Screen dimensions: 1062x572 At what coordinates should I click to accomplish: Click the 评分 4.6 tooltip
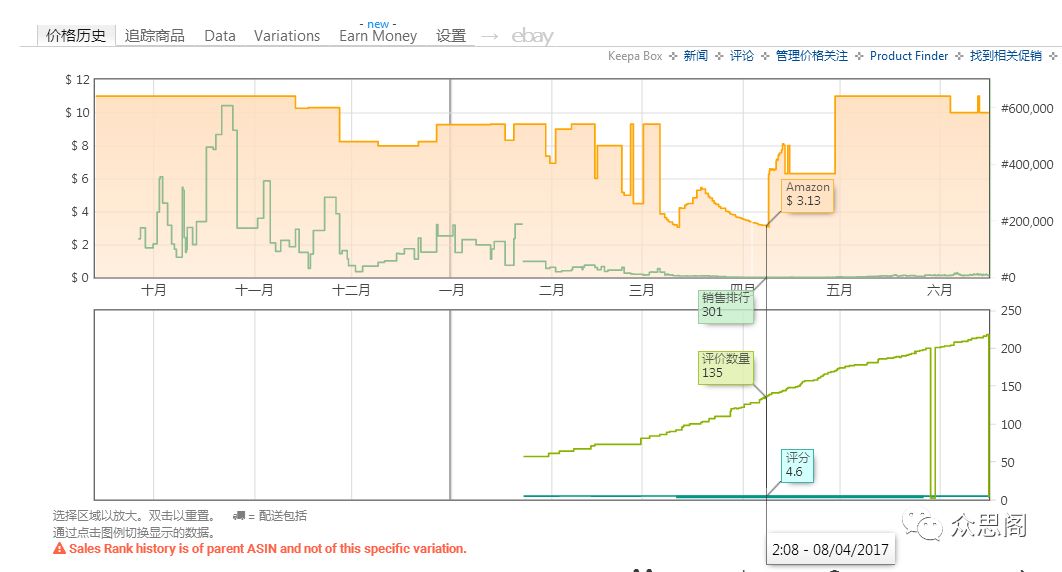(797, 465)
